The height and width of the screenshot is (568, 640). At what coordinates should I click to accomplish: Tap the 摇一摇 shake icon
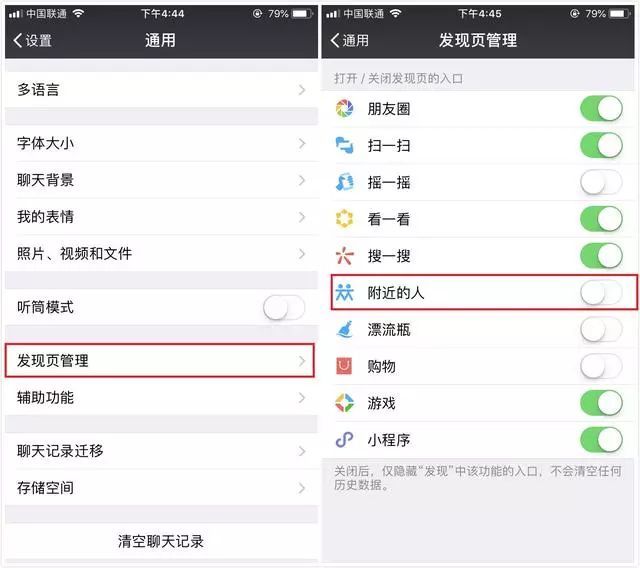pyautogui.click(x=344, y=182)
